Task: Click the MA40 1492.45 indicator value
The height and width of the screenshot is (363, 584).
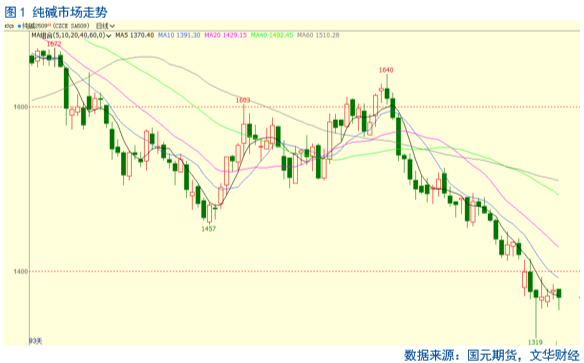Action: coord(272,35)
